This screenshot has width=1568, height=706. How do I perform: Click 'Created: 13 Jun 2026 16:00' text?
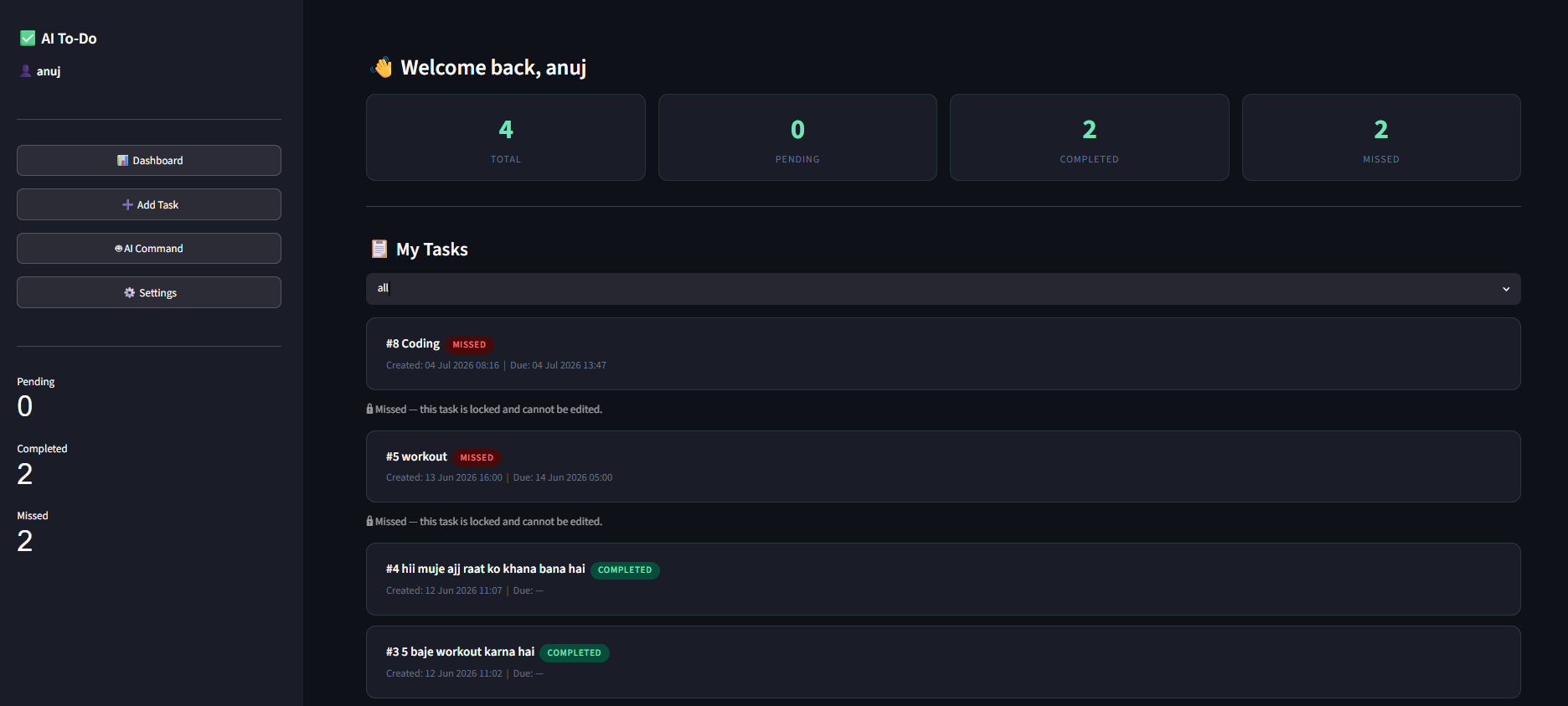[x=444, y=477]
